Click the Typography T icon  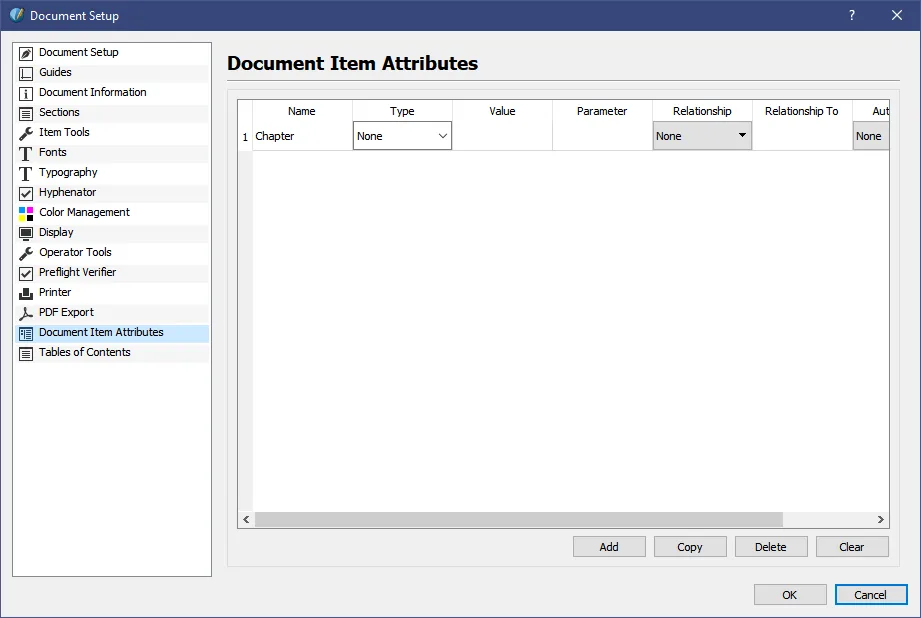point(26,173)
